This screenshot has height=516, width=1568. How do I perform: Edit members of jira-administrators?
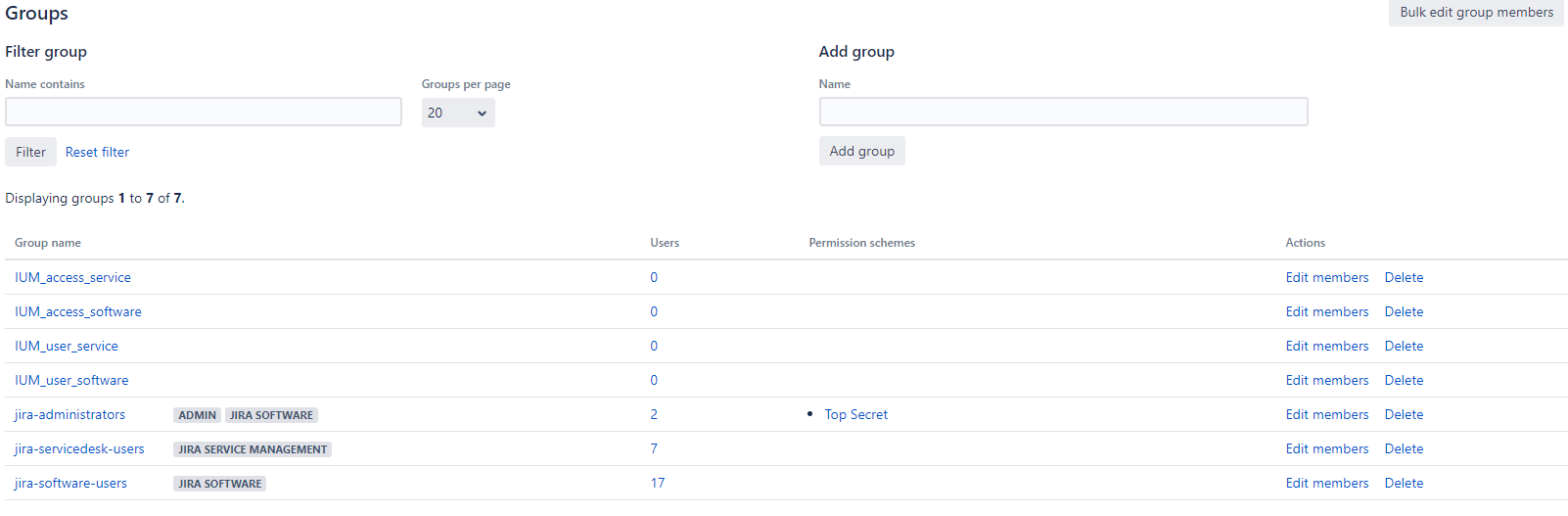pyautogui.click(x=1326, y=415)
